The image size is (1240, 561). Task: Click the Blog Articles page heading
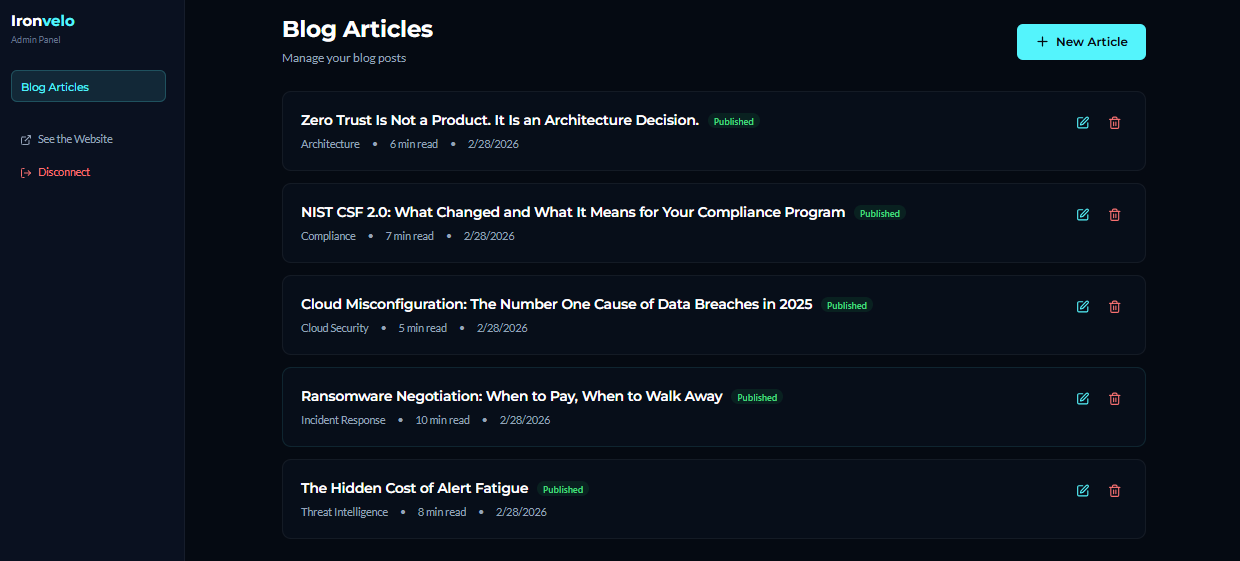pyautogui.click(x=358, y=29)
